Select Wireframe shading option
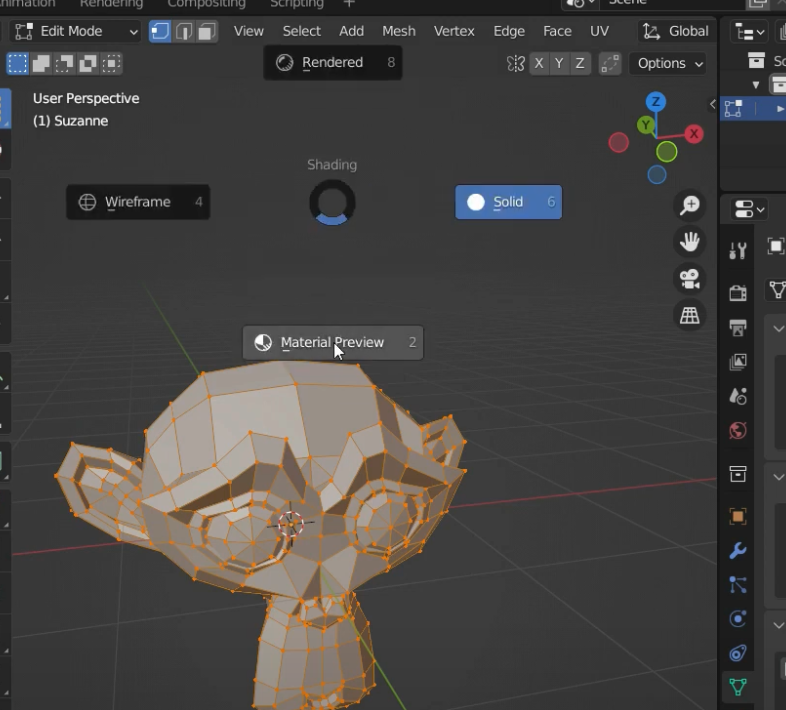 (x=137, y=202)
